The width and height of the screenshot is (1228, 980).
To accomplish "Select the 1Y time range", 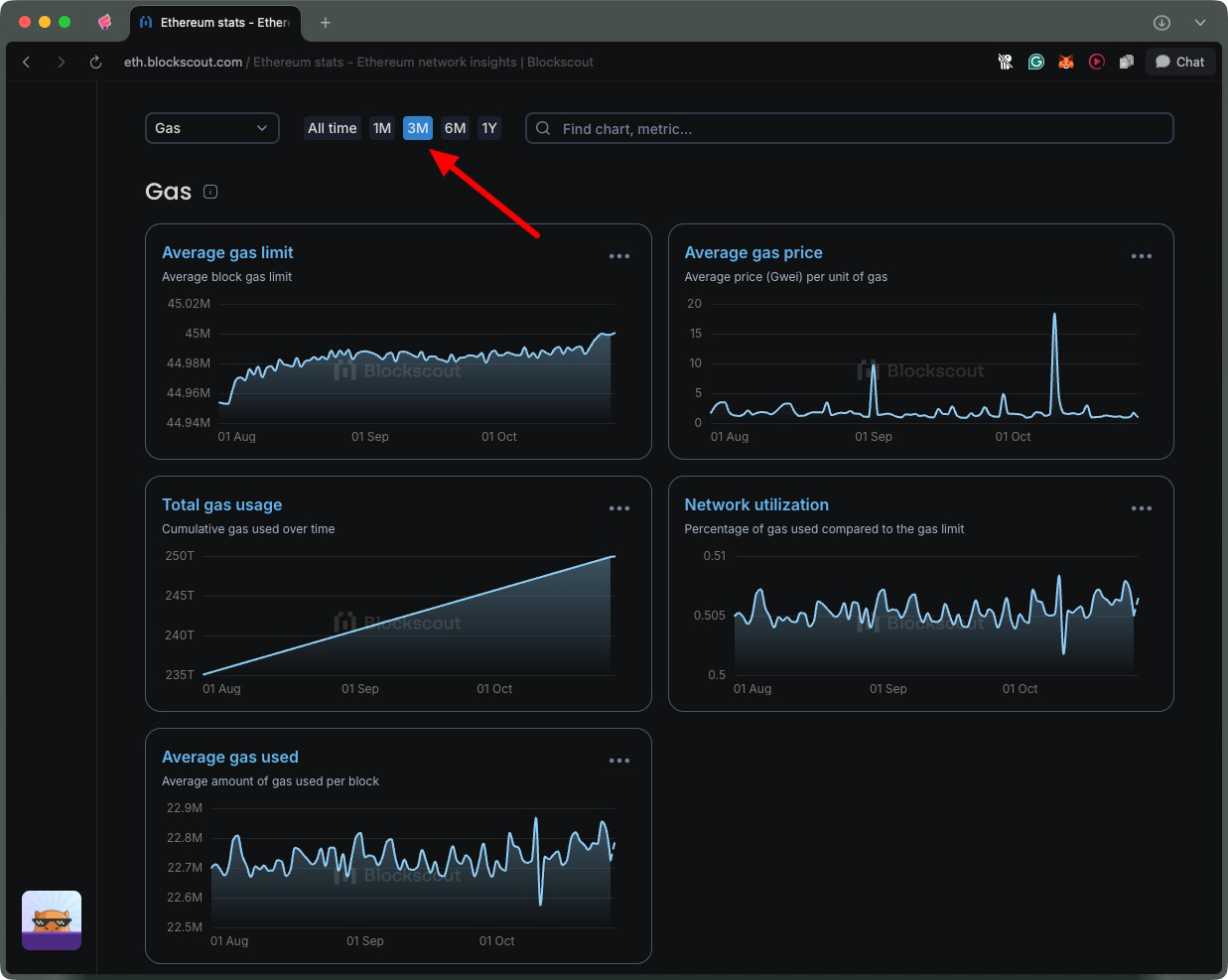I will tap(488, 128).
